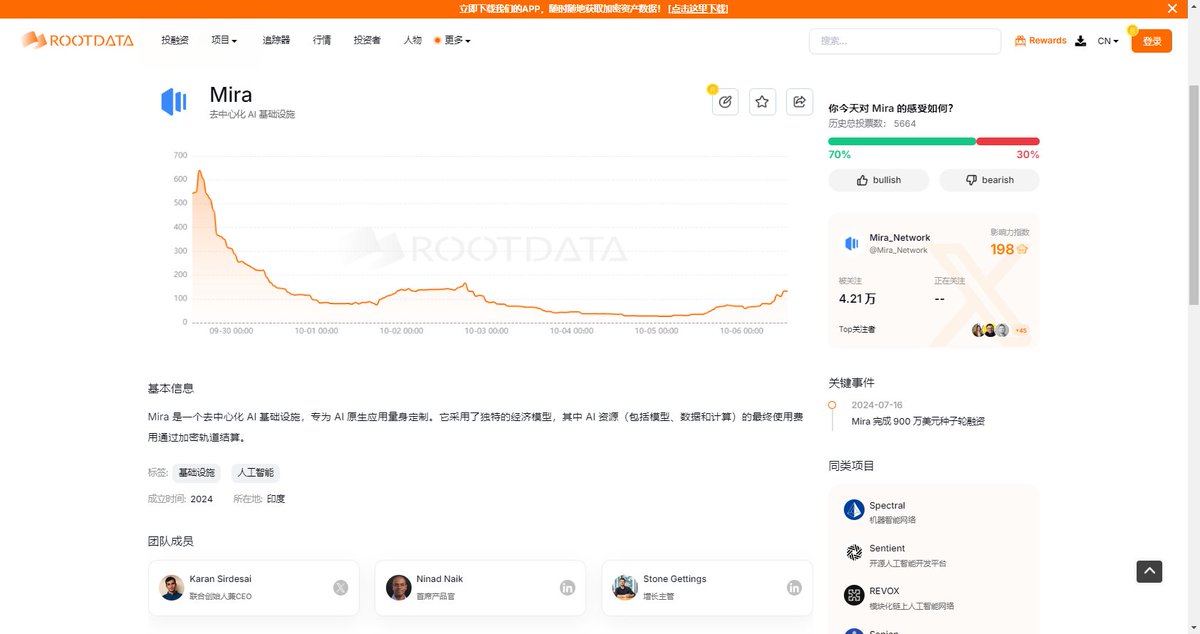Viewport: 1200px width, 634px height.
Task: Open the 行情 menu item
Action: click(x=322, y=41)
